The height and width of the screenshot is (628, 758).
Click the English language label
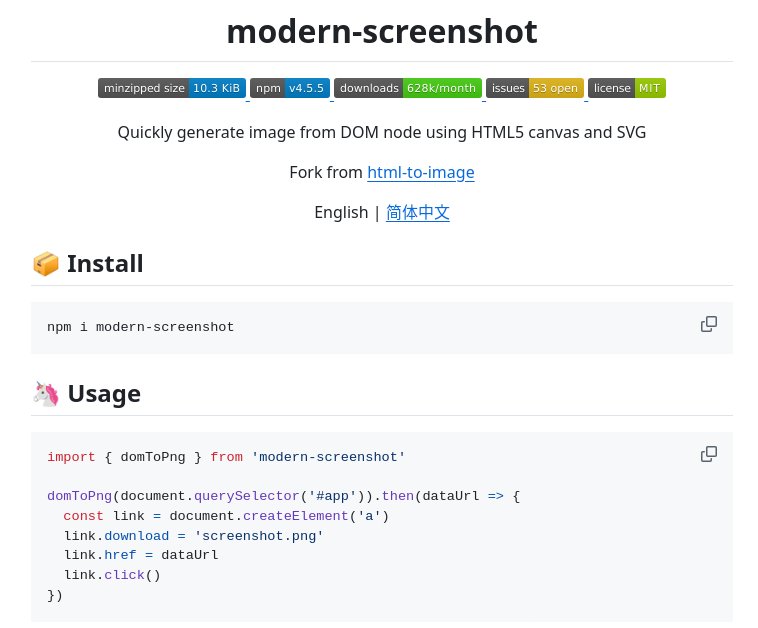click(341, 212)
